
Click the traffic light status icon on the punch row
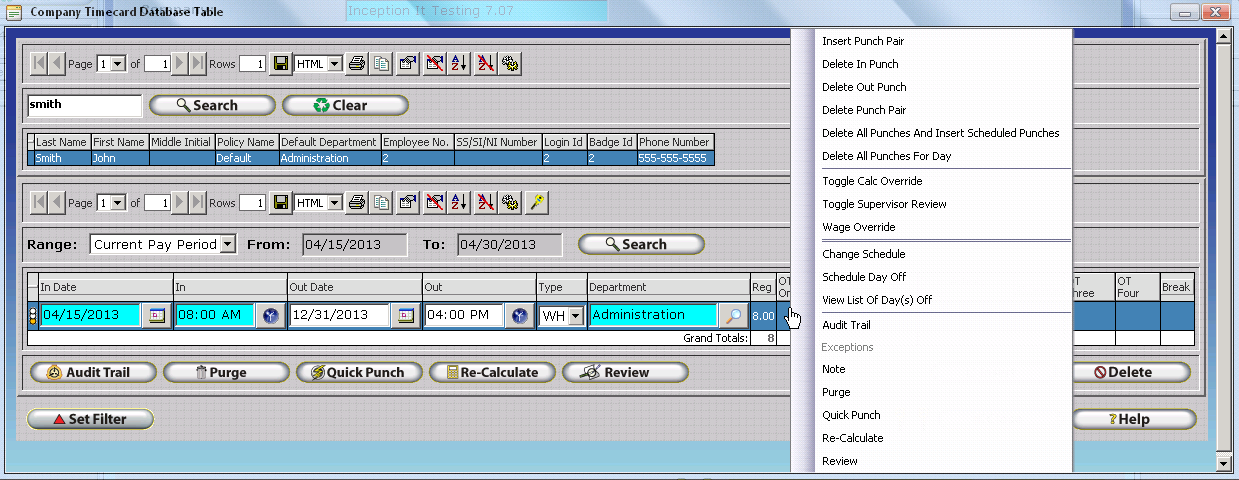[x=32, y=315]
